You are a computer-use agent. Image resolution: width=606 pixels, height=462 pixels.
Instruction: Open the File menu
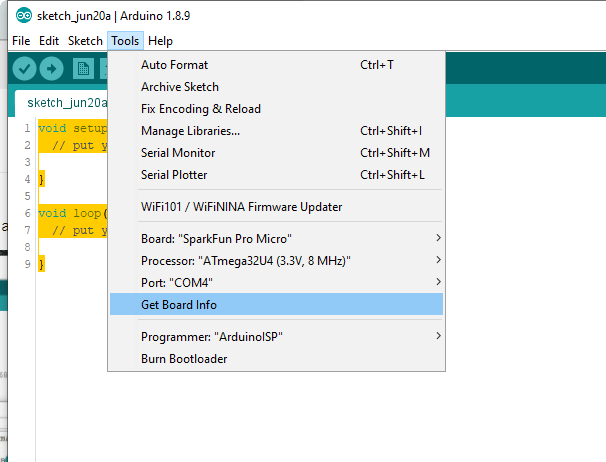[x=21, y=41]
